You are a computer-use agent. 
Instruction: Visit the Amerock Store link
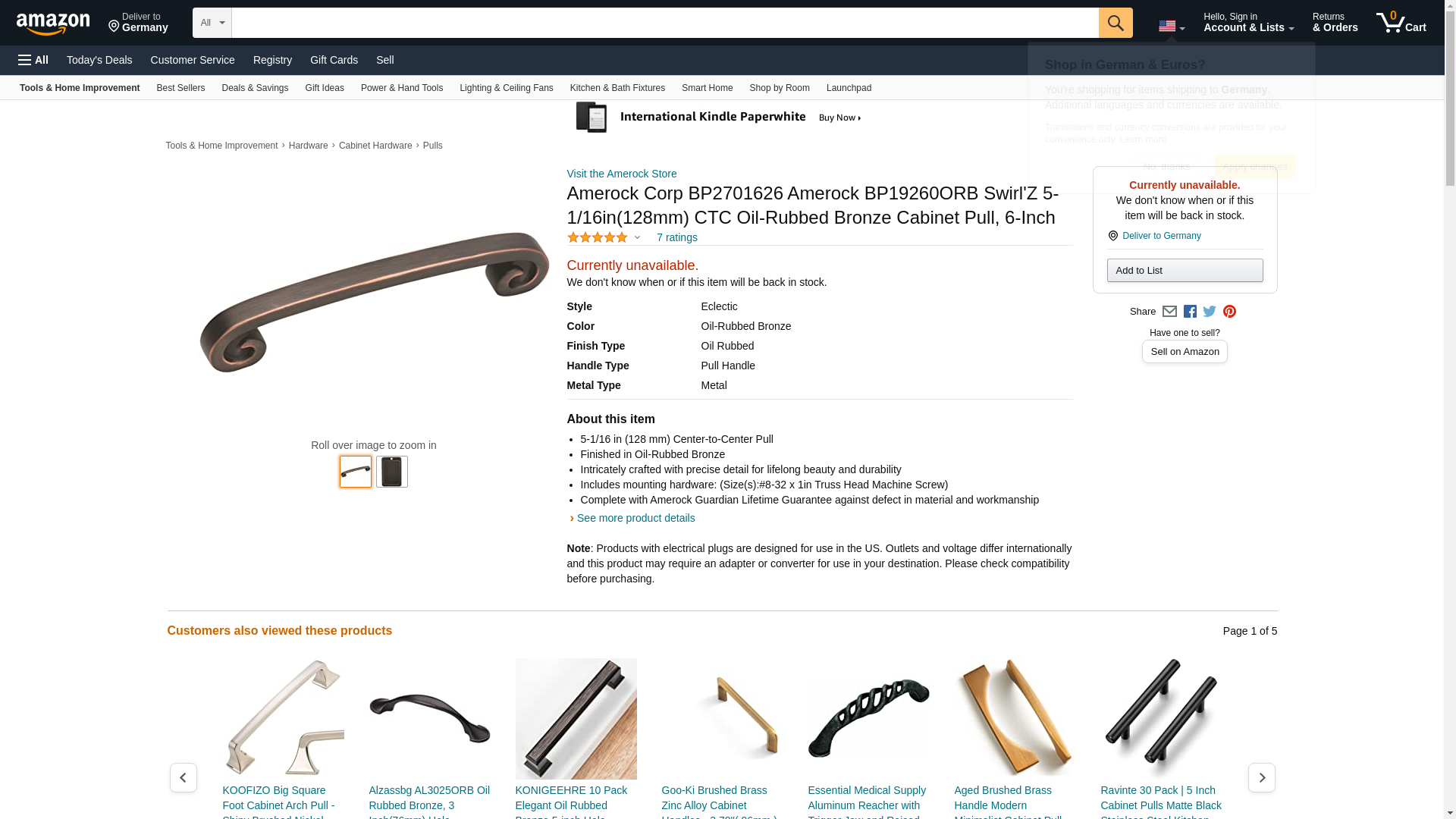[x=621, y=174]
